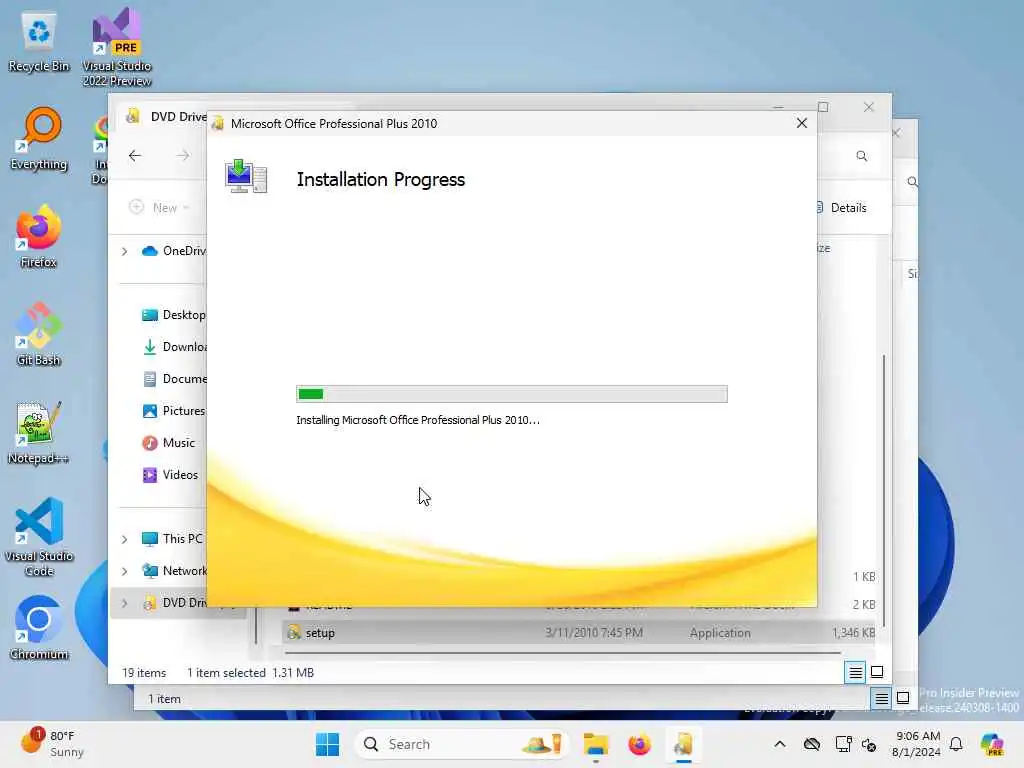This screenshot has height=768, width=1024.
Task: Click the vertical scrollbar in DVD Drive window
Action: [884, 490]
